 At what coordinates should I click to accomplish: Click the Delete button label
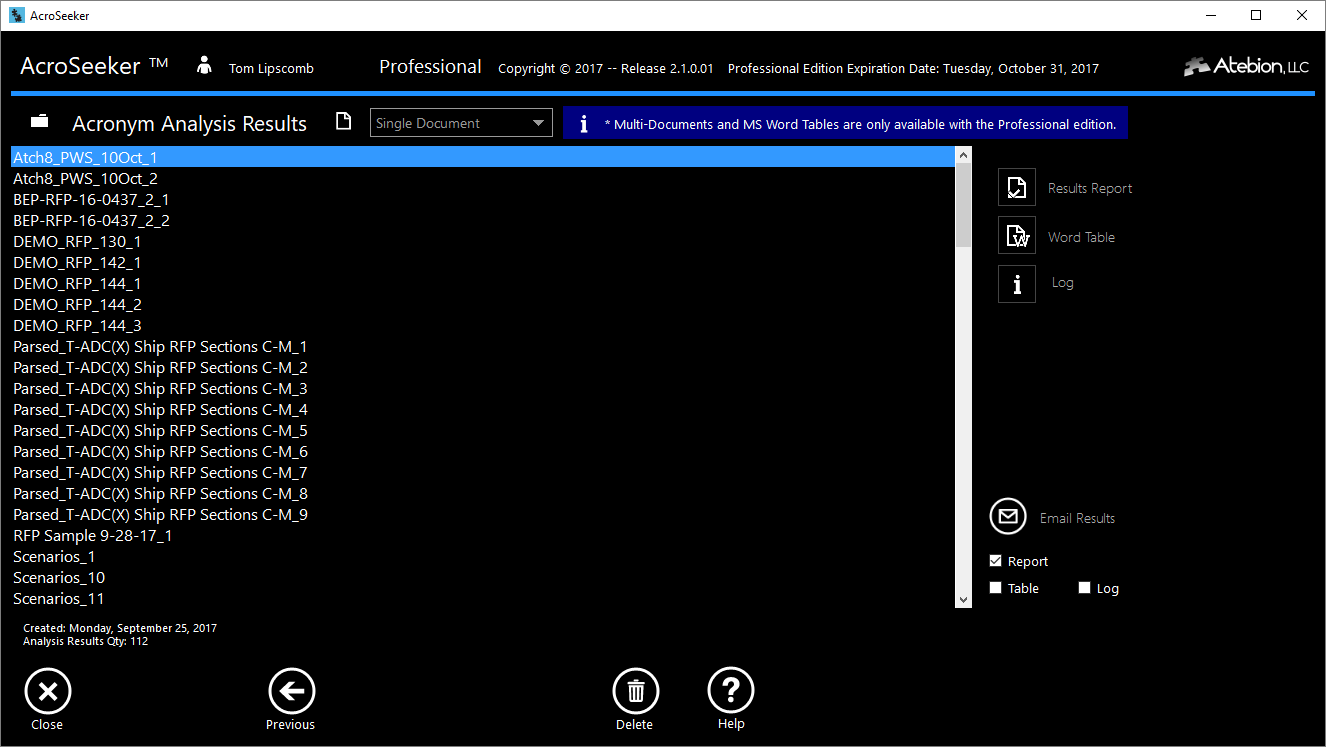634,725
